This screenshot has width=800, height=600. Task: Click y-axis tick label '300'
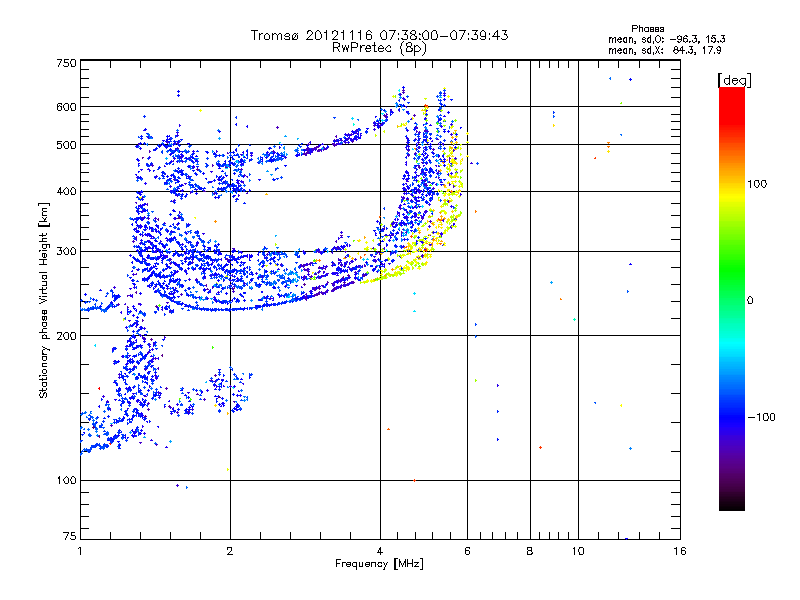[x=66, y=252]
